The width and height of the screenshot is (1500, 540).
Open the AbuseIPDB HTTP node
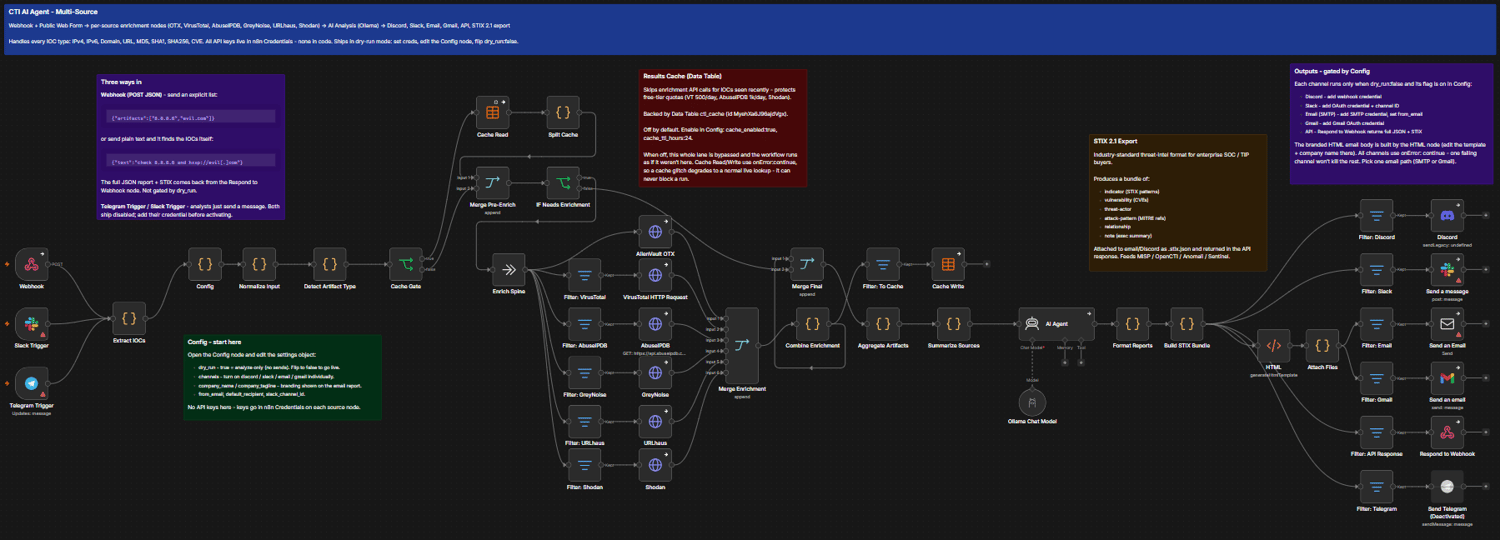(655, 324)
